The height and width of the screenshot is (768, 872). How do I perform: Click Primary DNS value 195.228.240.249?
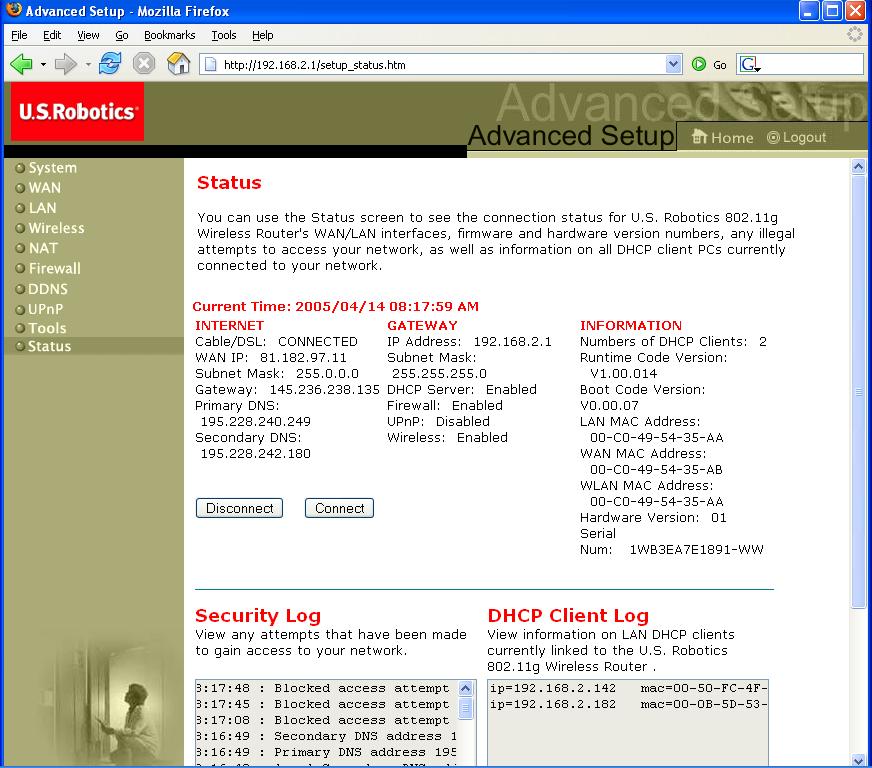255,422
